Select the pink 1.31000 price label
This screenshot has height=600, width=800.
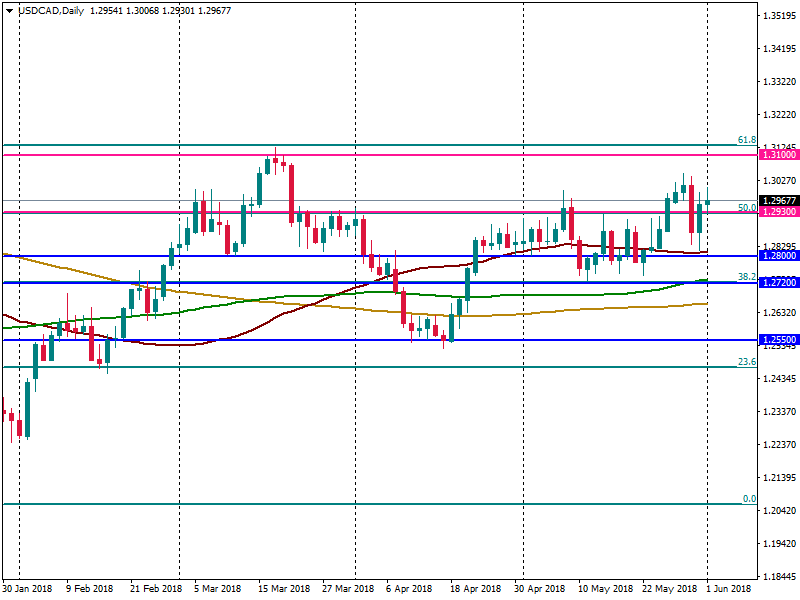point(779,155)
